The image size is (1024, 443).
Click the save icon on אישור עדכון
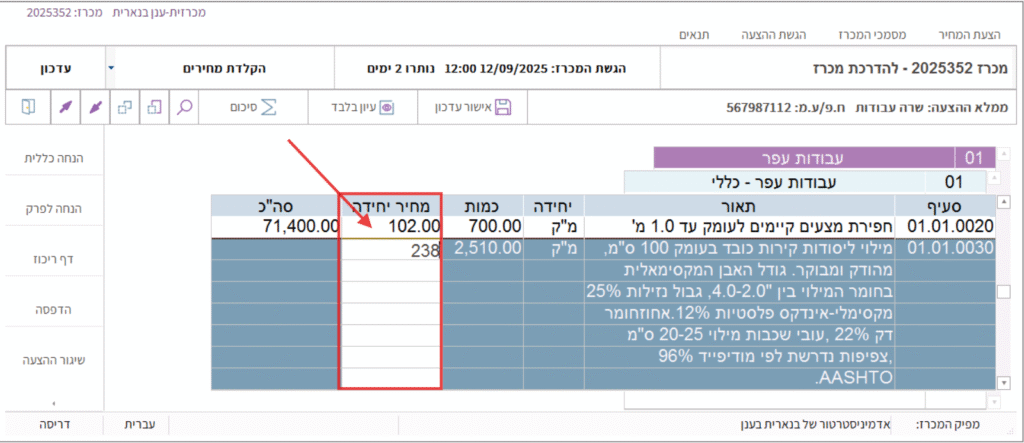pos(502,107)
